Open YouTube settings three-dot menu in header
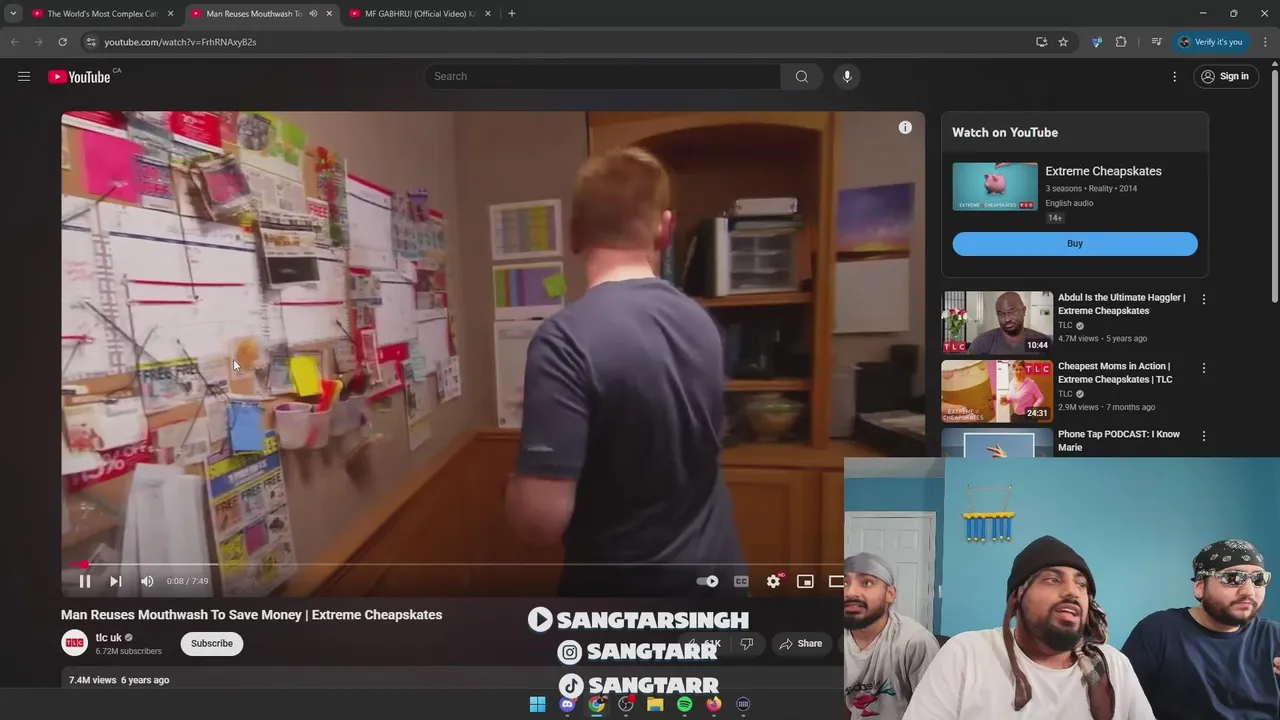This screenshot has height=720, width=1280. (1174, 76)
